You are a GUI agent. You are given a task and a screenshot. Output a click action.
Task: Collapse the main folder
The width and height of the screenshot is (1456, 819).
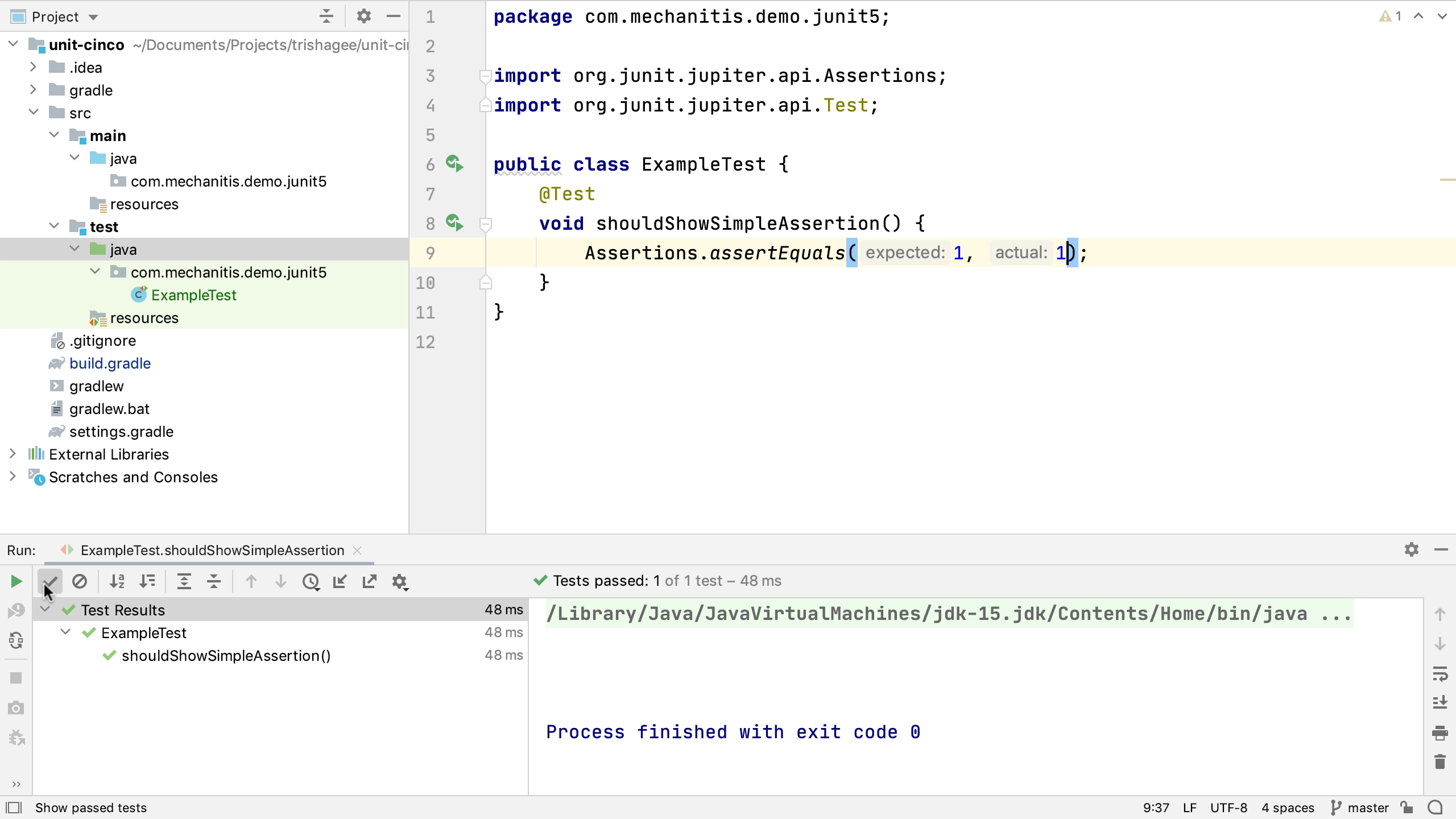(x=54, y=135)
